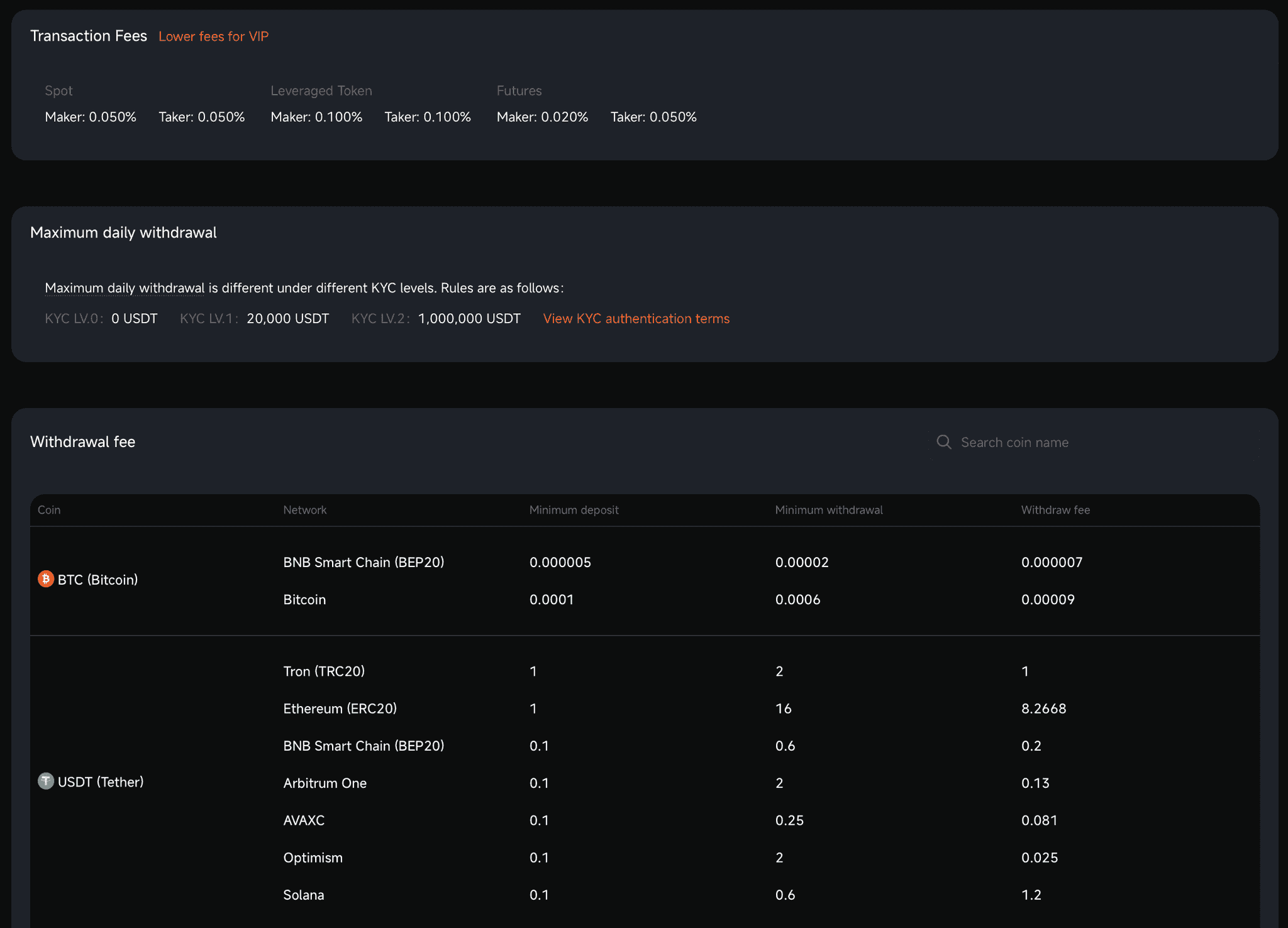Open View KYC authentication terms link

click(x=636, y=319)
